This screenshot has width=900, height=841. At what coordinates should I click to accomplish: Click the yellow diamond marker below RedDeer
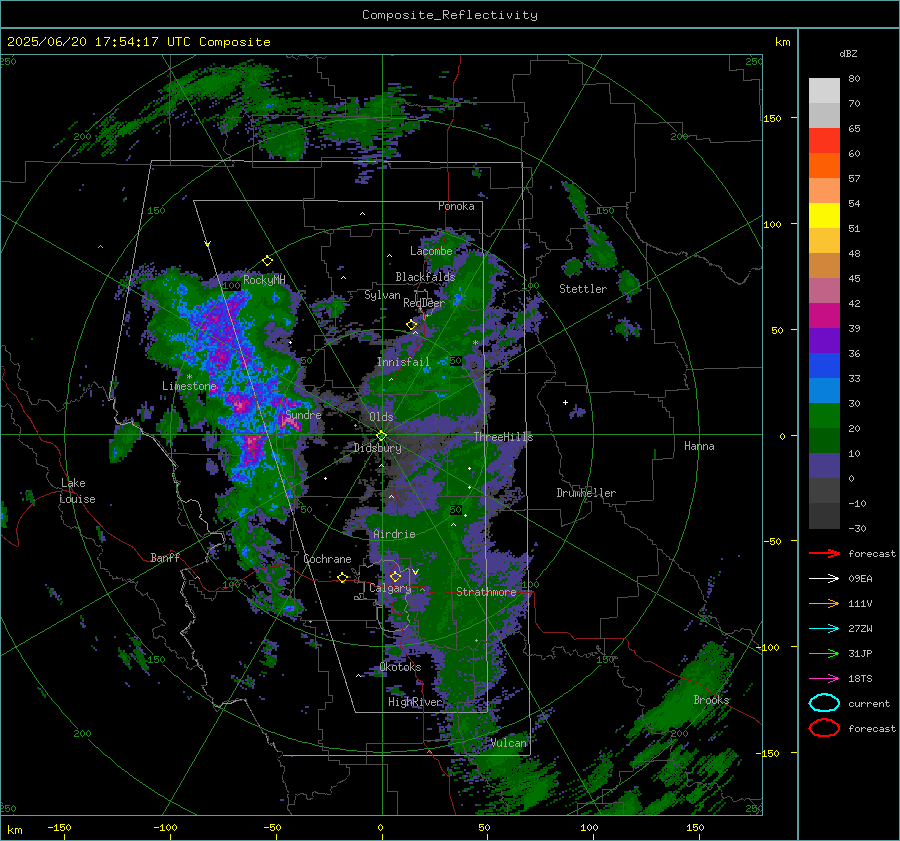coord(411,324)
